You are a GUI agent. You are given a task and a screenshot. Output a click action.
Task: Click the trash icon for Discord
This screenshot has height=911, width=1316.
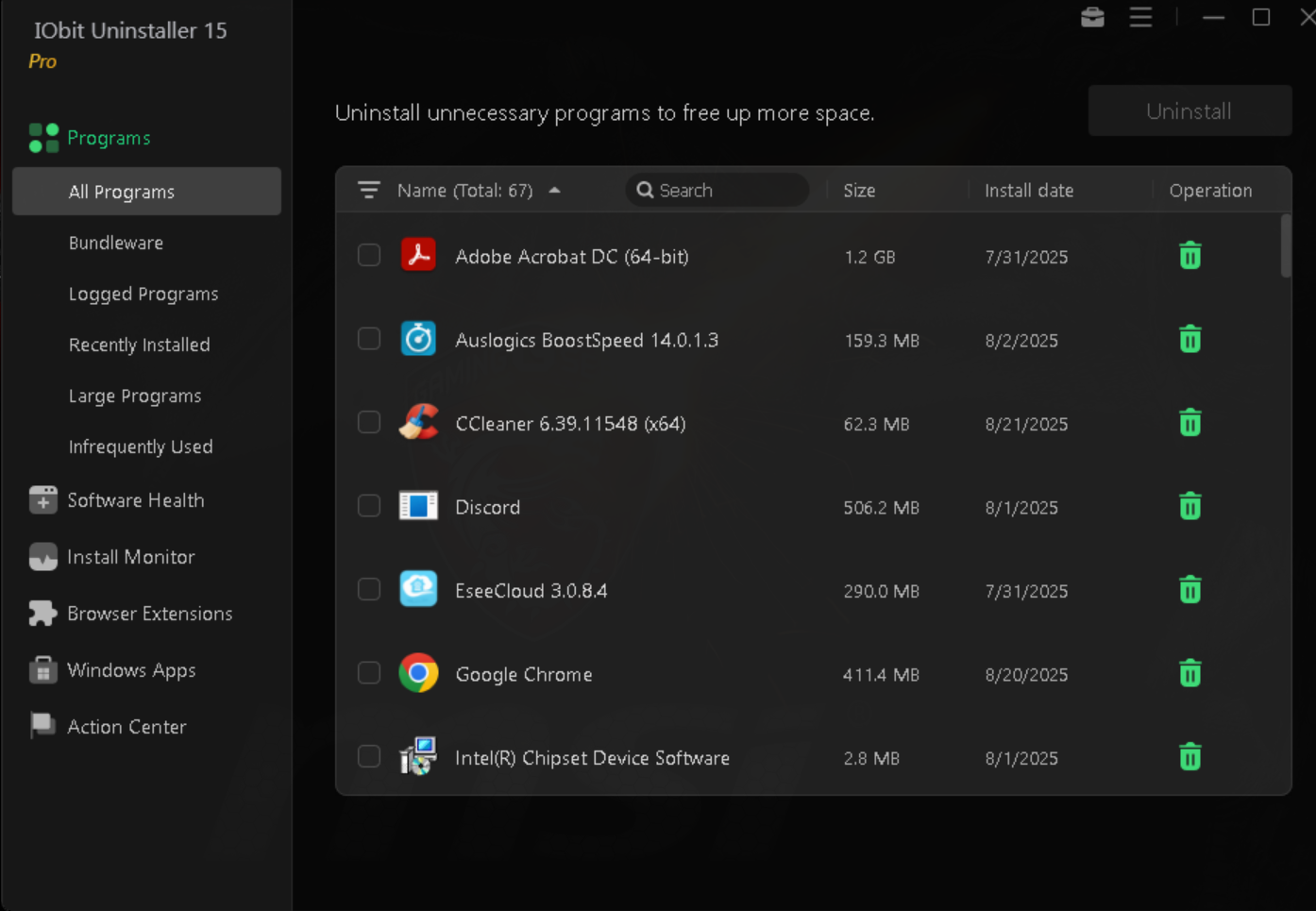(1190, 506)
